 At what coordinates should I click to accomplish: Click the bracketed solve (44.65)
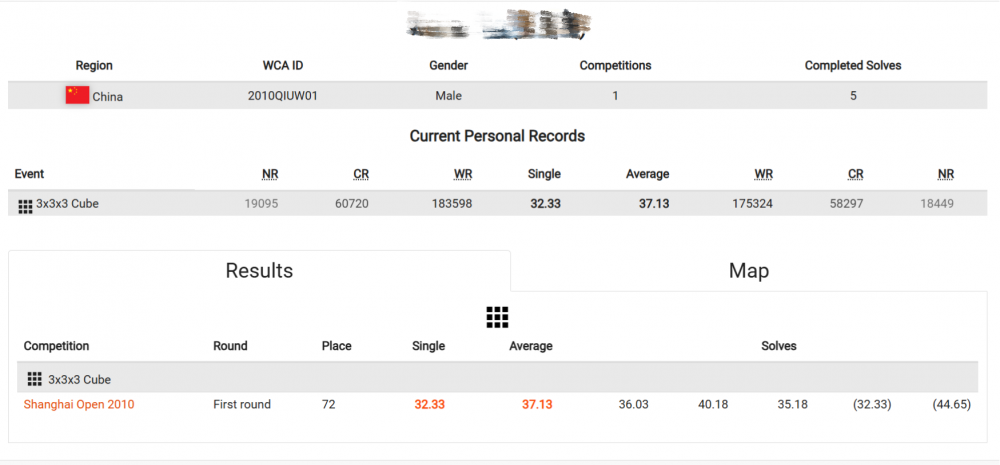952,404
